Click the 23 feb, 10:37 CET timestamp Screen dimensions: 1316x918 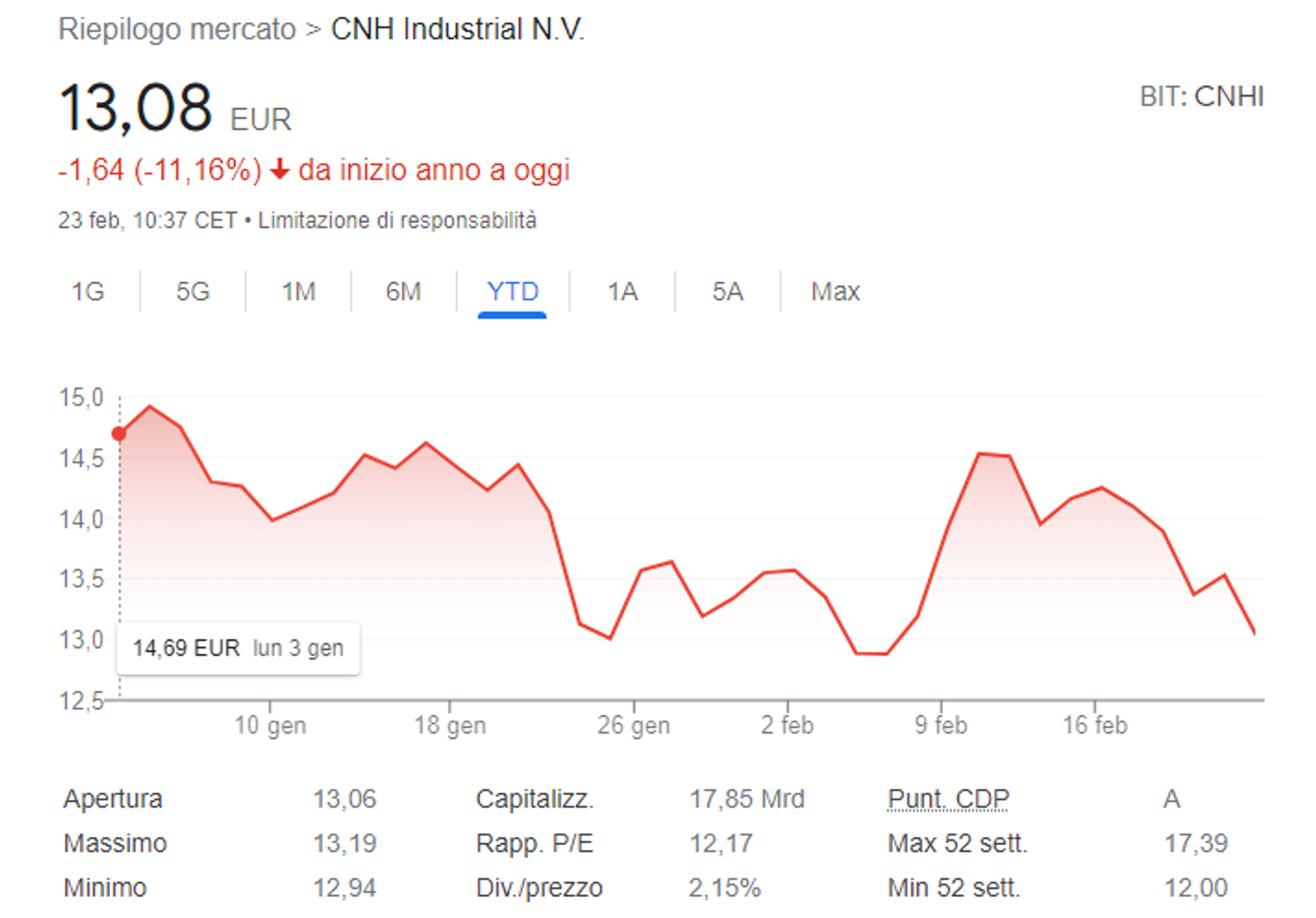click(147, 220)
